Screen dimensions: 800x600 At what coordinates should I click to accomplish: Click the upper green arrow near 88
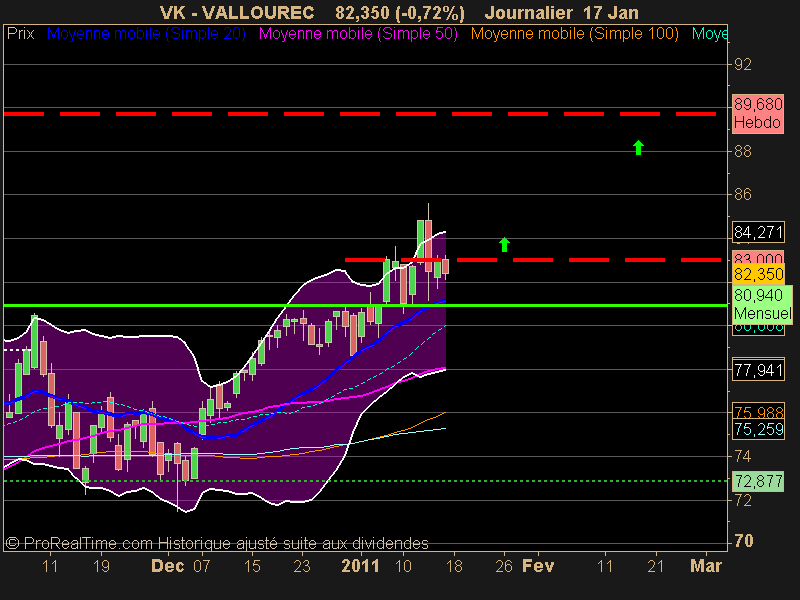(x=638, y=147)
